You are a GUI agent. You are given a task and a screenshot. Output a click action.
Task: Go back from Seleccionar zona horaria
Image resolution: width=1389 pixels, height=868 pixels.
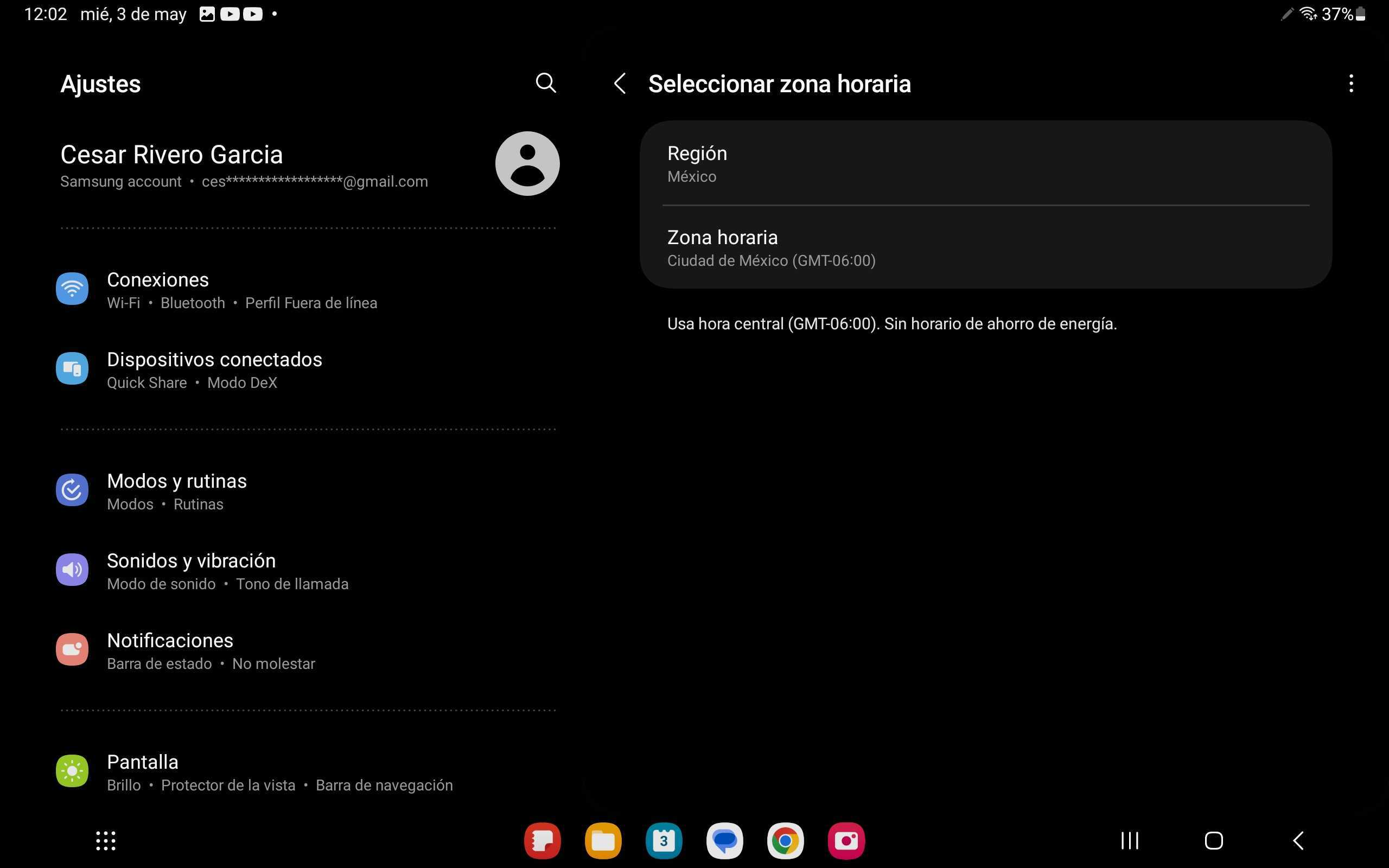point(620,84)
